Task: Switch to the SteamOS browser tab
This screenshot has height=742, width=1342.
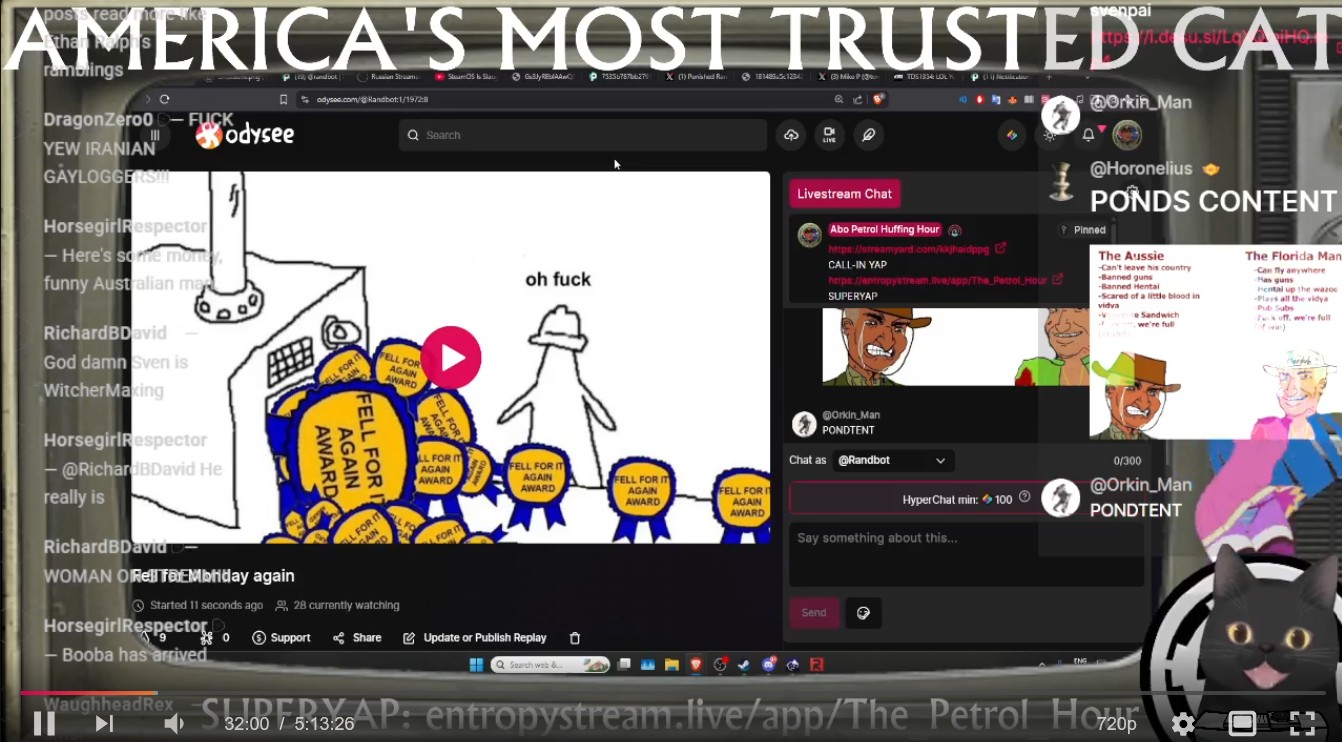Action: tap(465, 76)
